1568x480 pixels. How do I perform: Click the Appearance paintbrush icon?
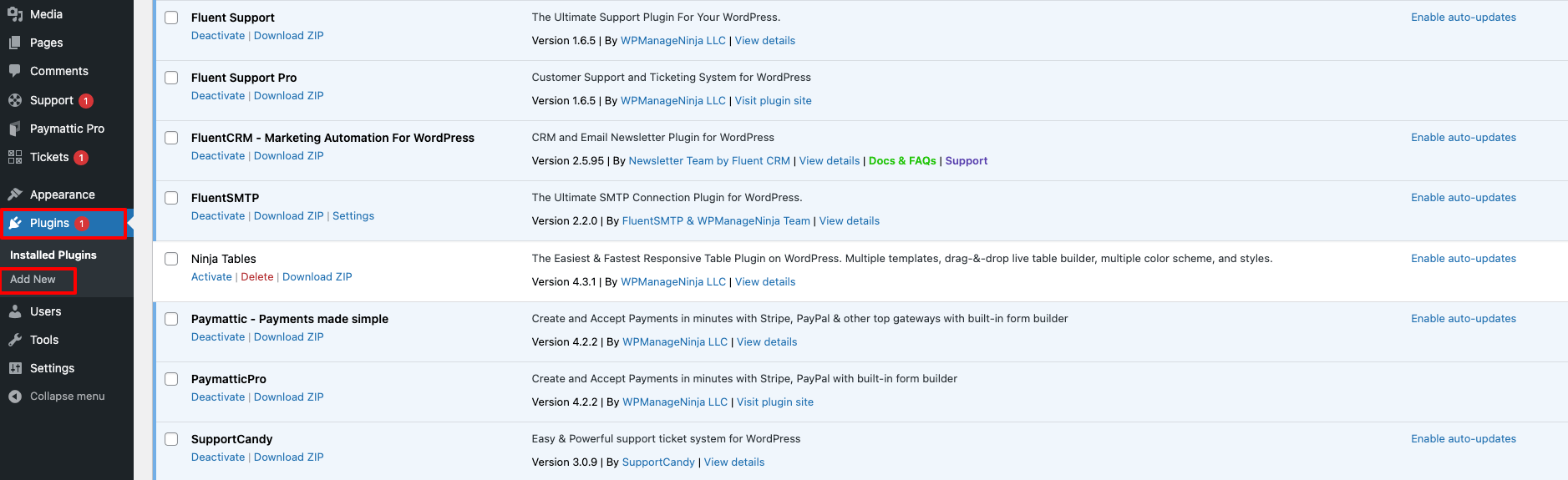click(15, 195)
